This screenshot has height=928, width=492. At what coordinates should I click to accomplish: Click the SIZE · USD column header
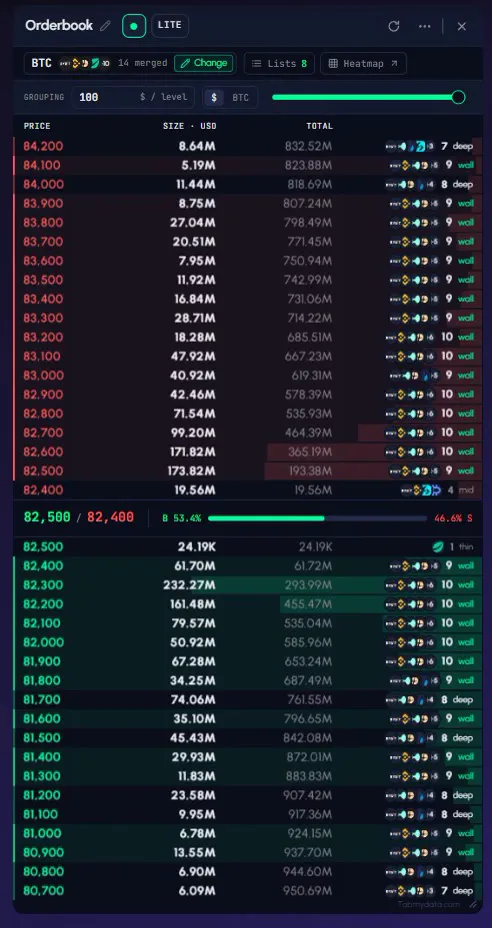pyautogui.click(x=189, y=126)
